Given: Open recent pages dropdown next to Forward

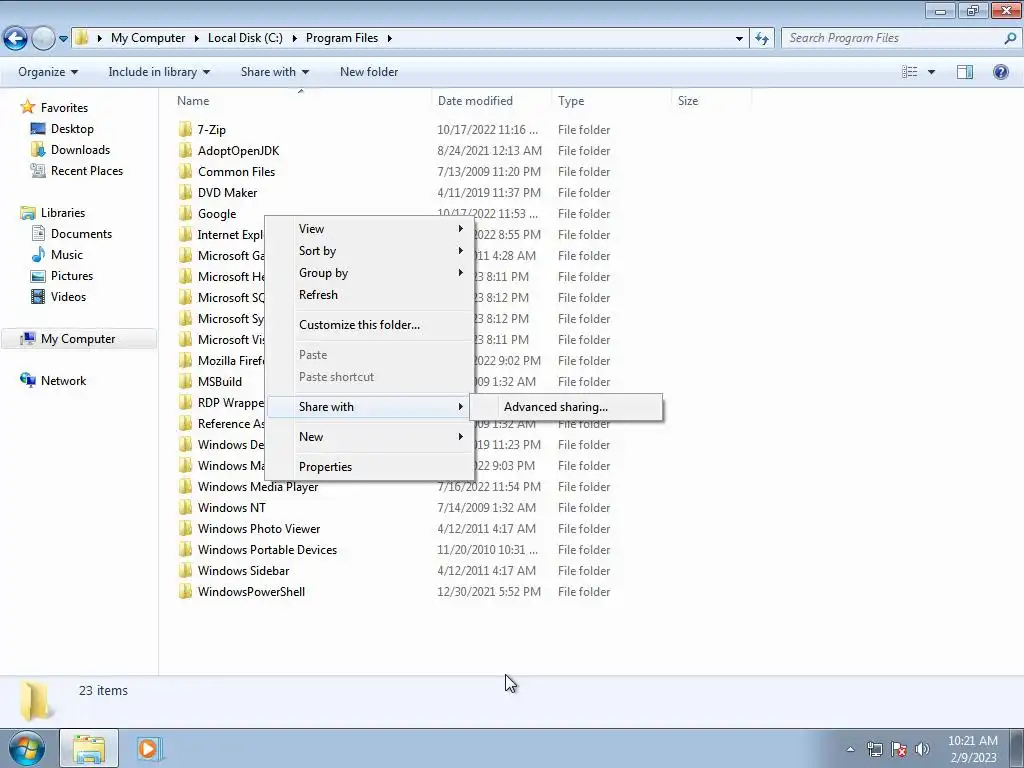Looking at the screenshot, I should (x=63, y=39).
